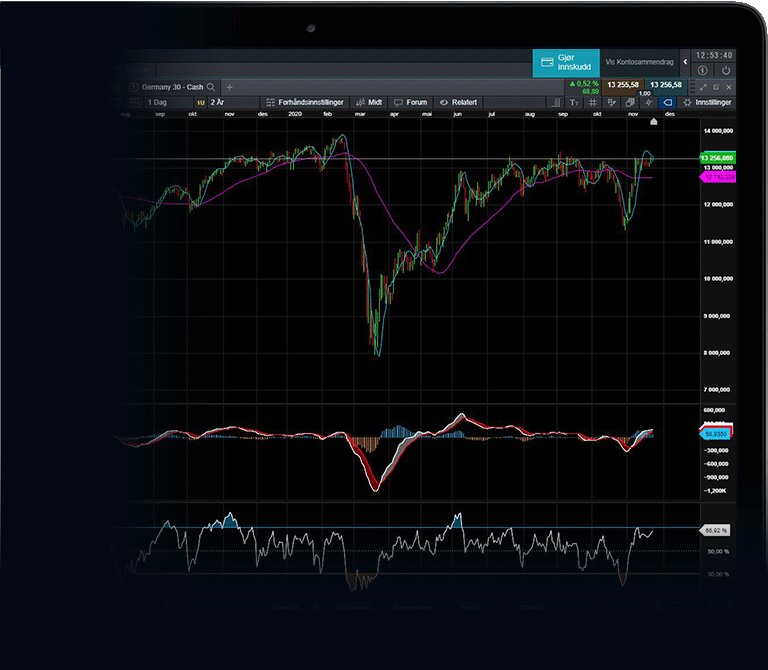Click the 1,00 spread value badge
The image size is (768, 670).
click(645, 93)
